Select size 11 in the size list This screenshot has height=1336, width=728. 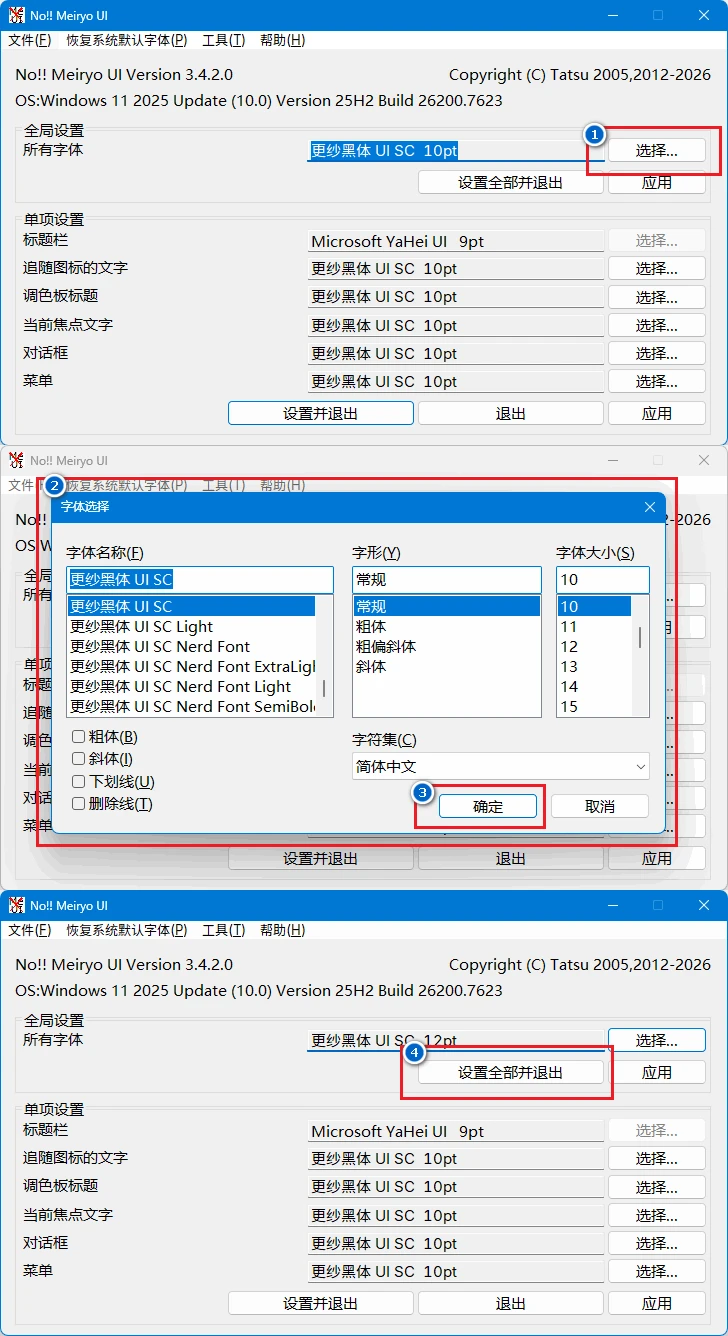point(594,626)
